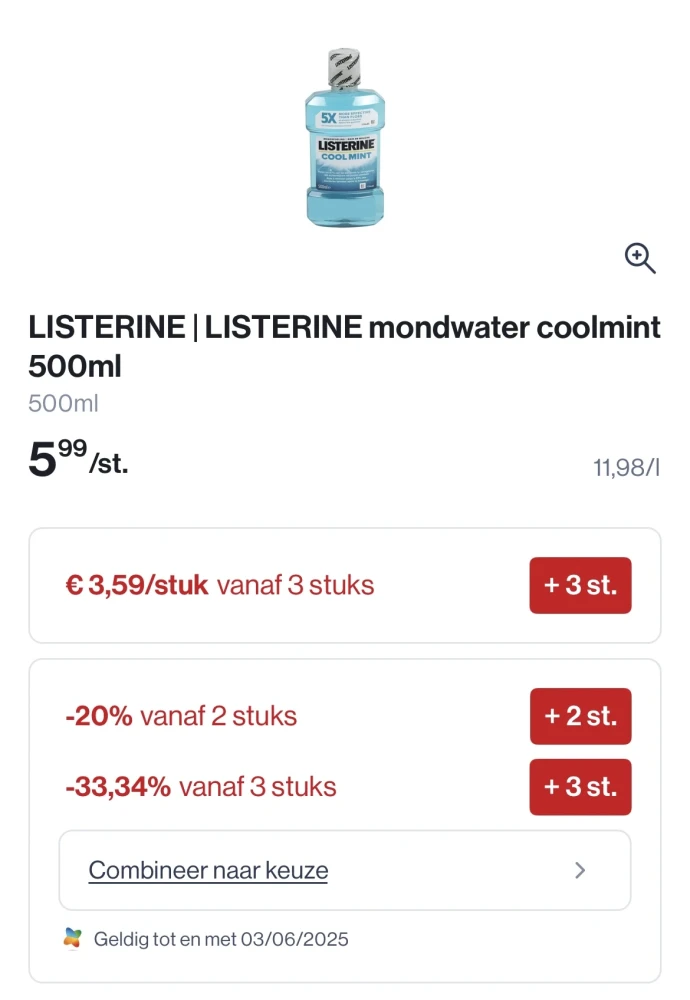Viewport: 690px width, 1000px height.
Task: Select the product title LISTERINE mondwater coolmint
Action: [344, 345]
